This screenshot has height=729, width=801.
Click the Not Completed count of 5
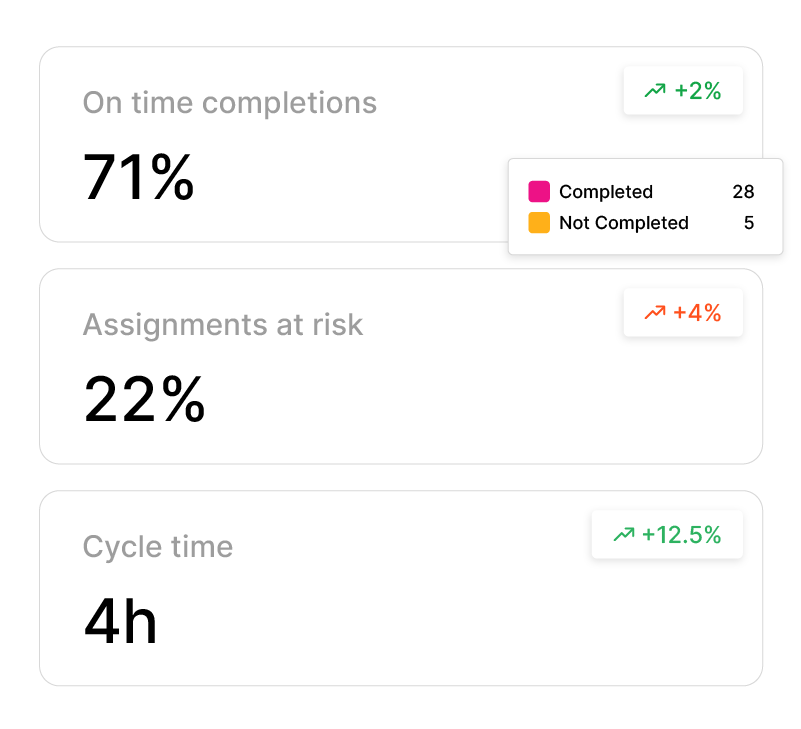pyautogui.click(x=749, y=223)
